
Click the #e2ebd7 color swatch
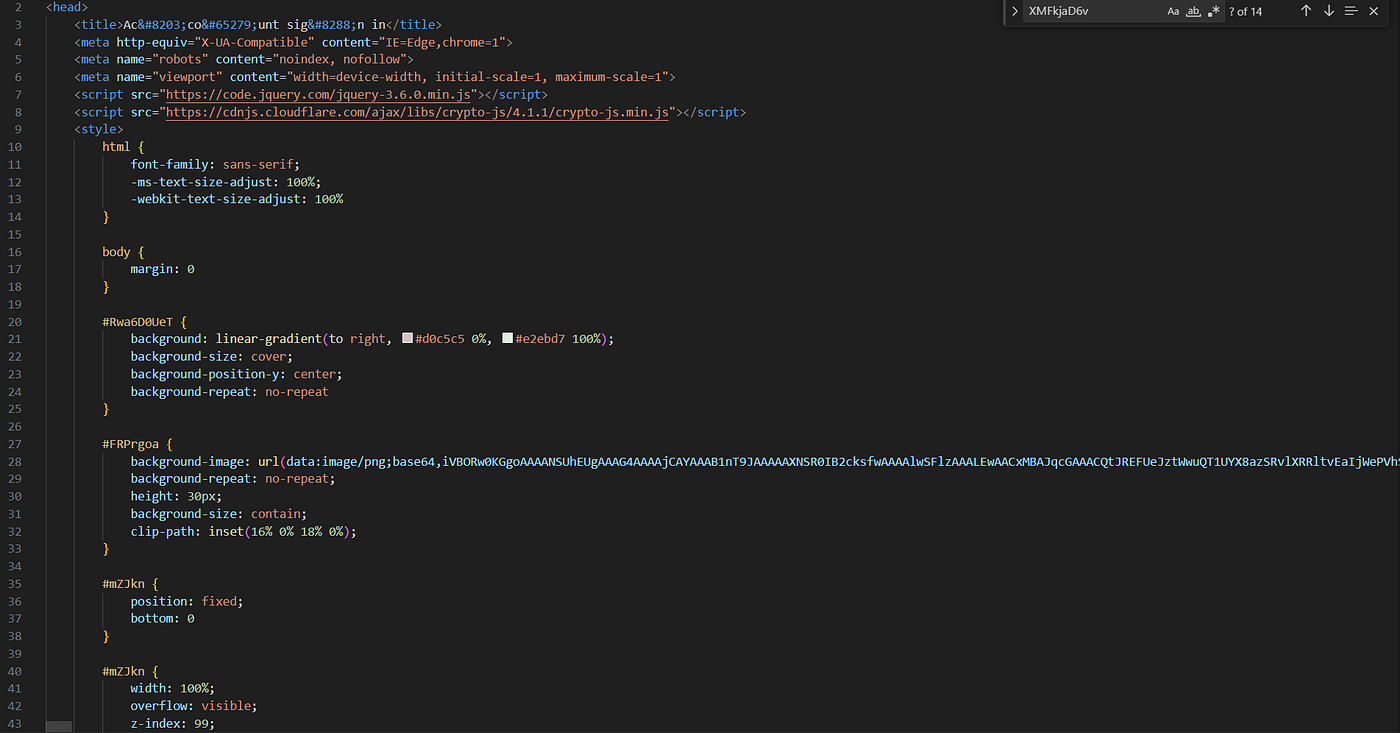coord(508,339)
